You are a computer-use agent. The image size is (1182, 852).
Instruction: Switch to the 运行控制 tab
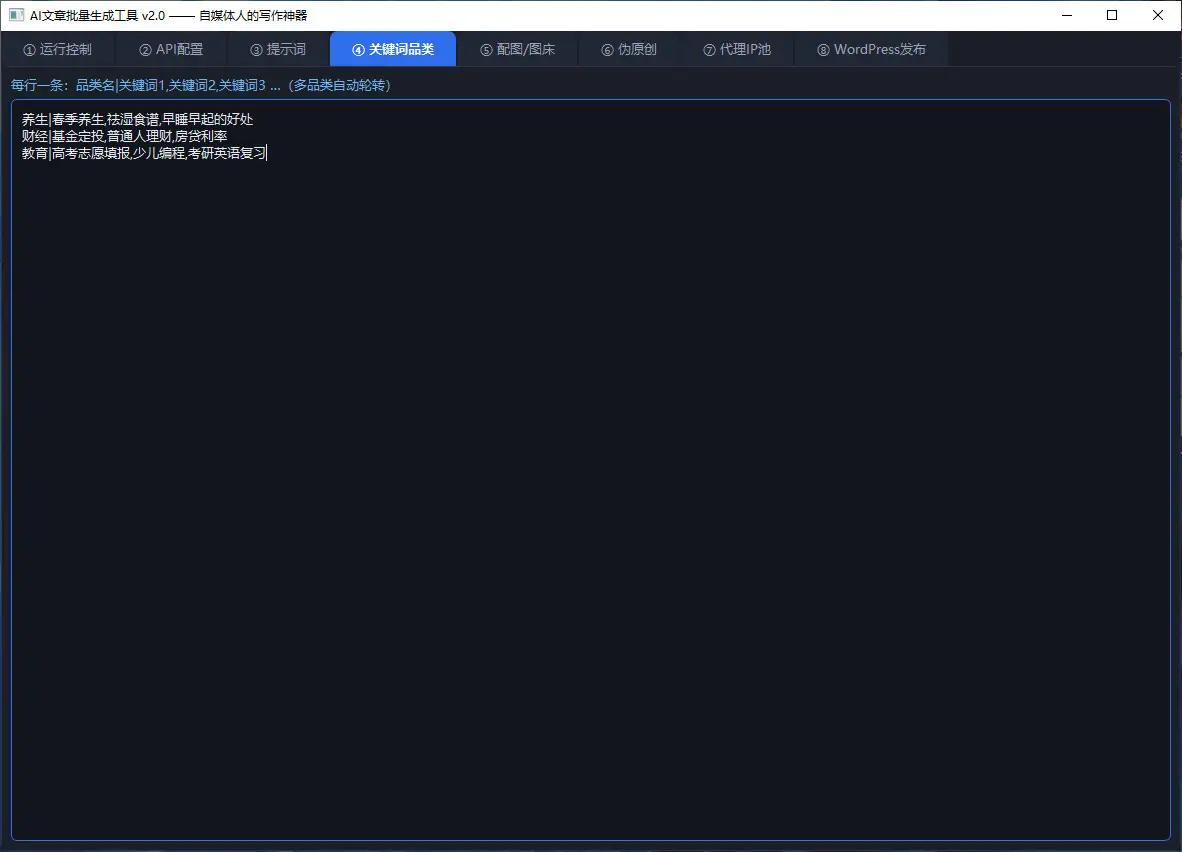pos(58,50)
